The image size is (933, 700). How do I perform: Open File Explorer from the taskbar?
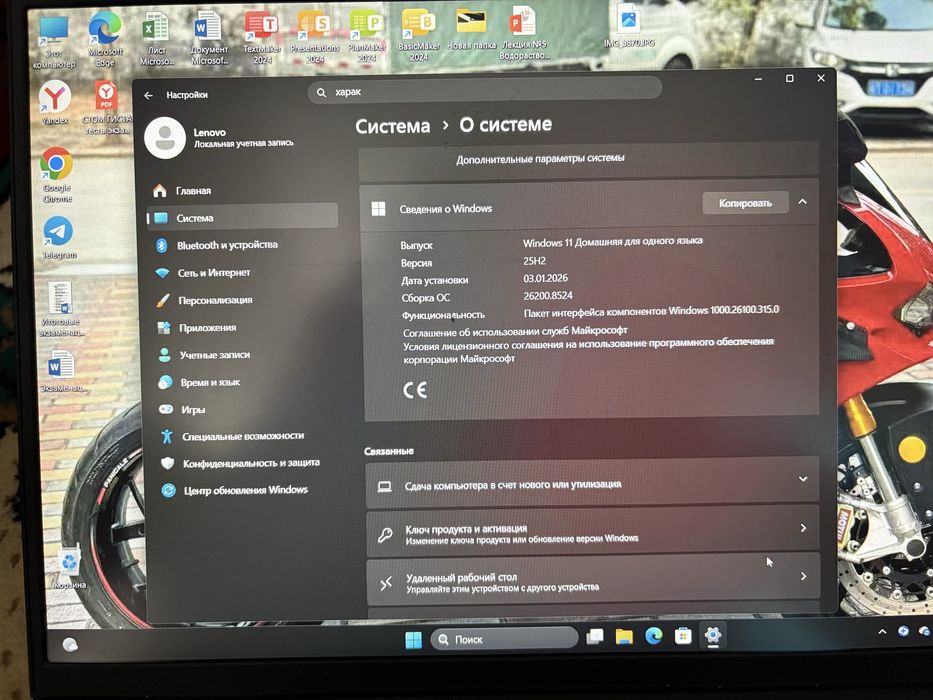pos(624,637)
